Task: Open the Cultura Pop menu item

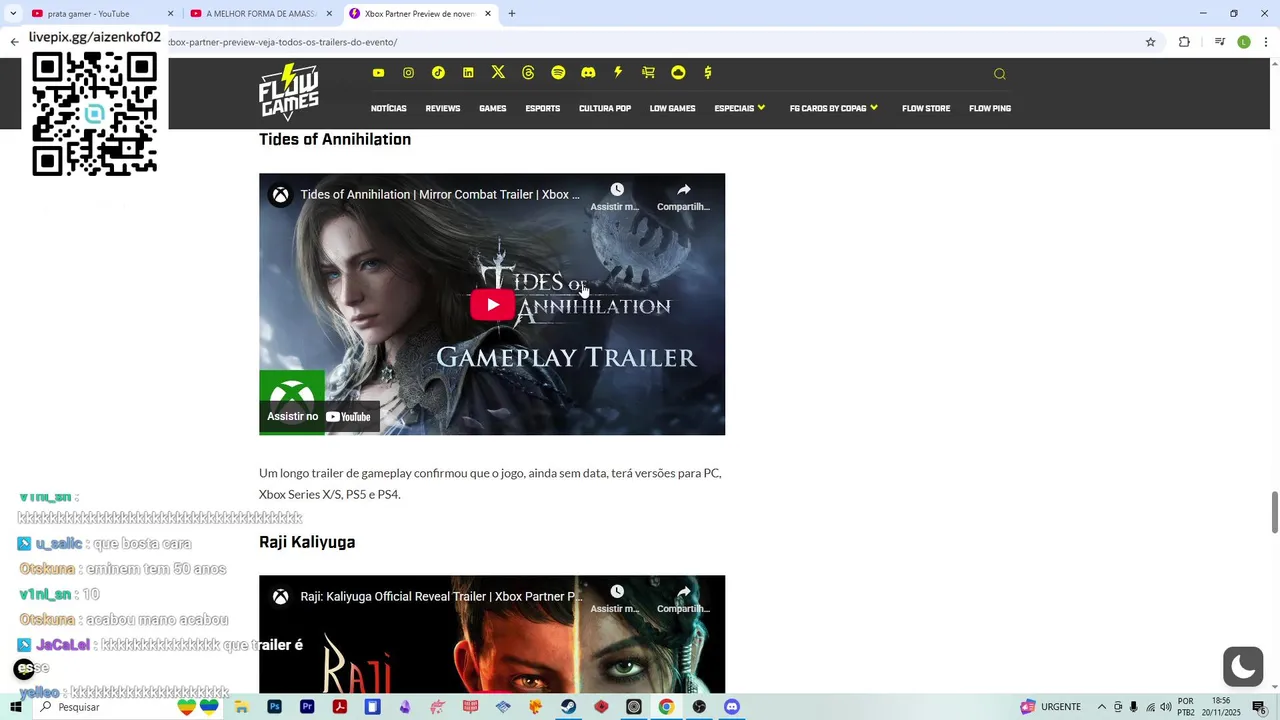Action: [605, 108]
